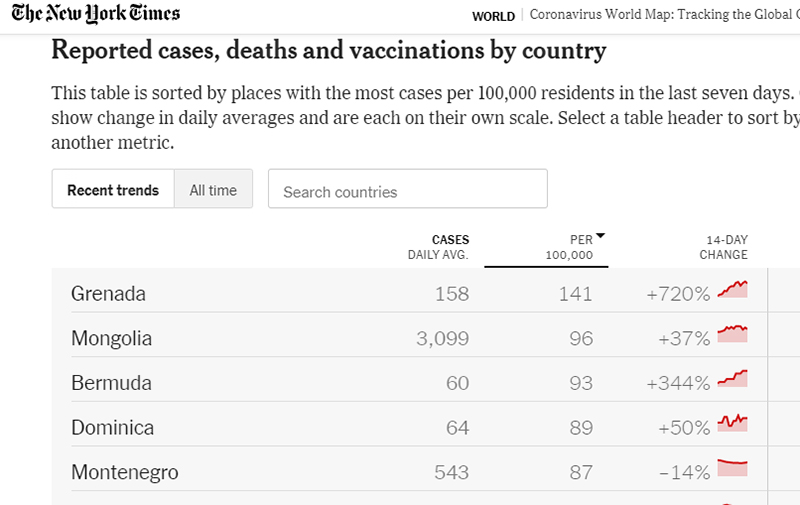Click the Mongolia country name
Viewport: 800px width, 505px height.
(111, 338)
